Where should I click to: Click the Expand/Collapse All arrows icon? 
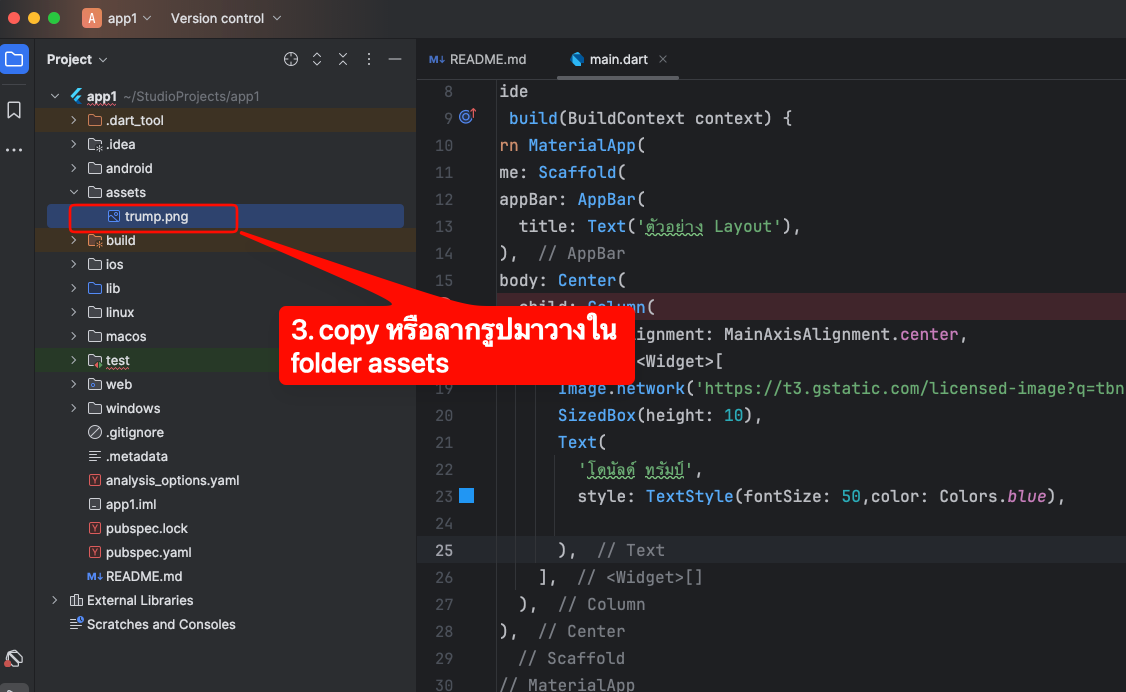(x=317, y=60)
